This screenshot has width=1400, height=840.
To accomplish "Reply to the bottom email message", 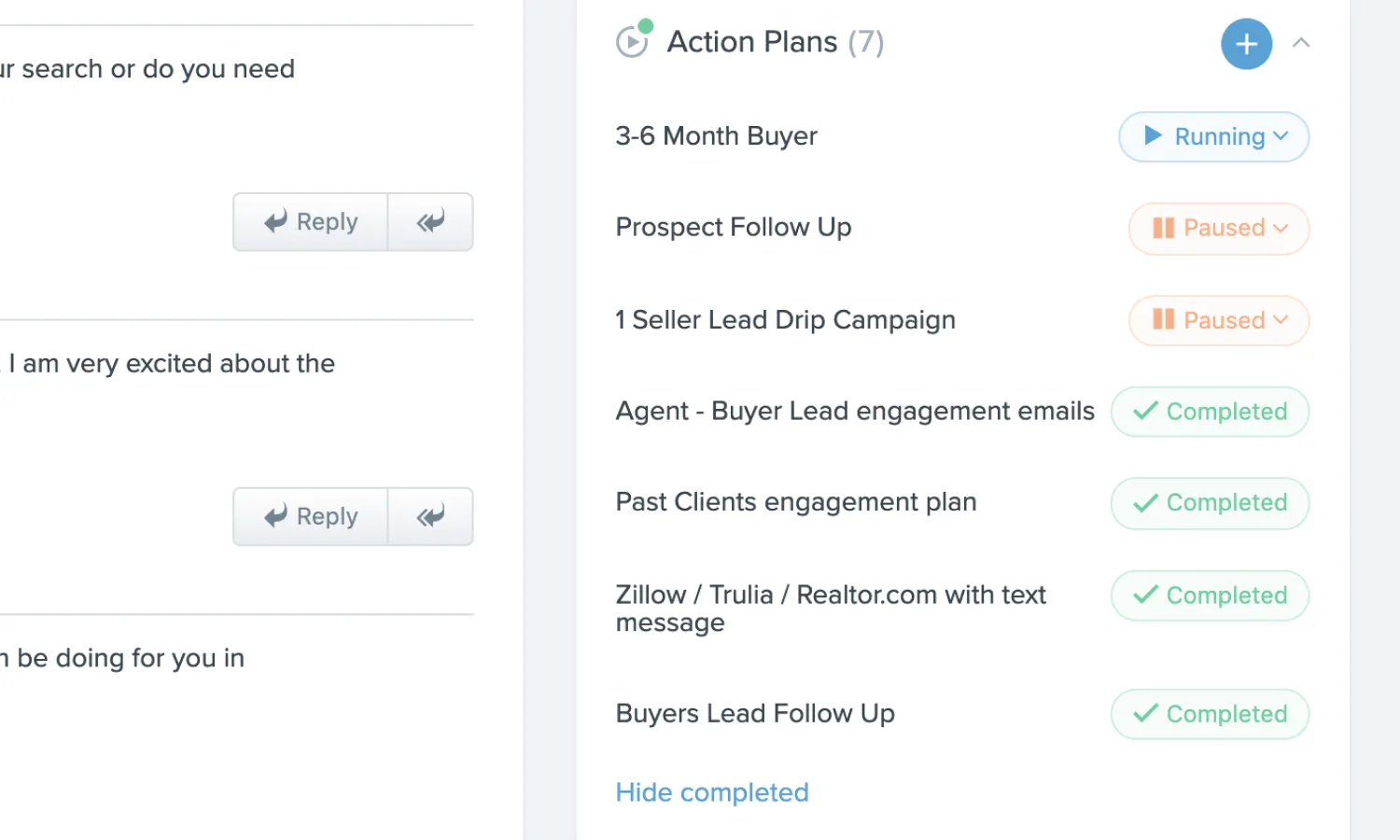I will pyautogui.click(x=310, y=516).
